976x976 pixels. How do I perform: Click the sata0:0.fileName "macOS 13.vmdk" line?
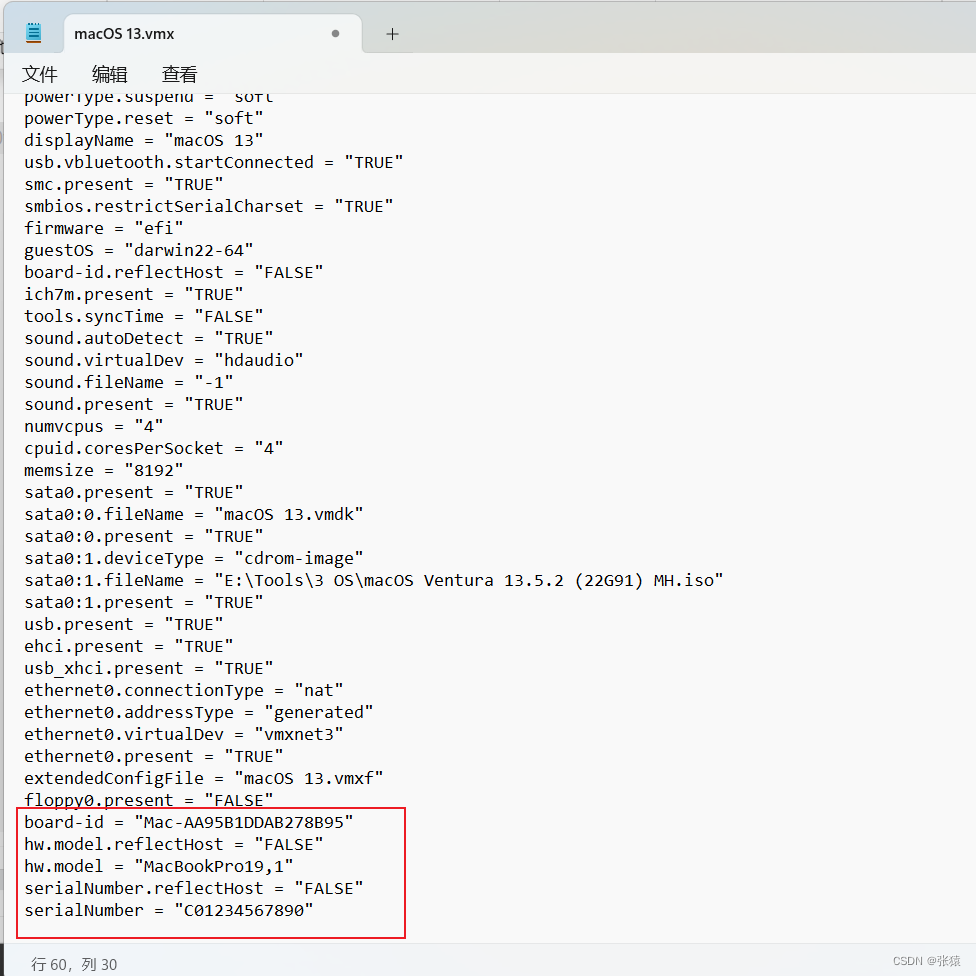[x=194, y=514]
